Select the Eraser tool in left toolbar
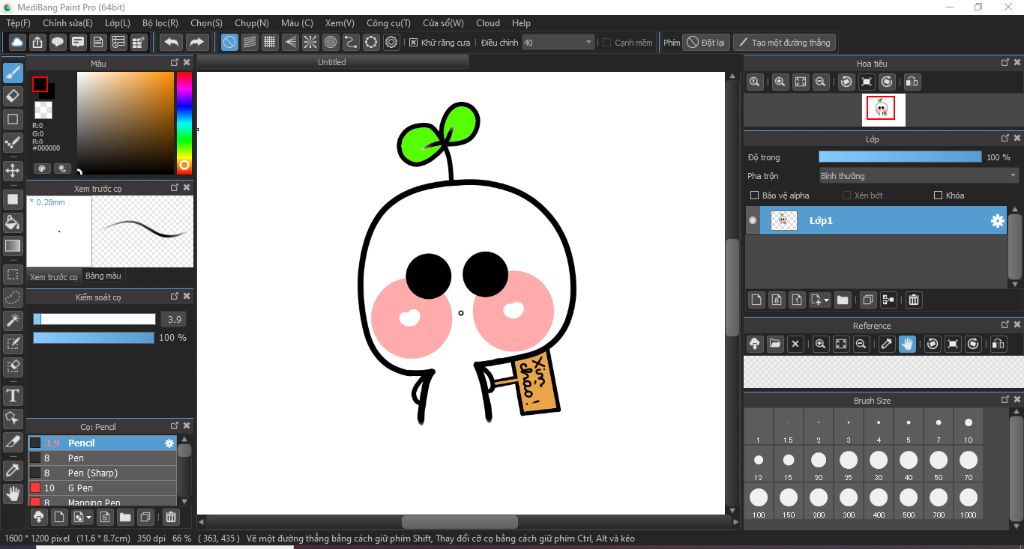 pyautogui.click(x=13, y=96)
